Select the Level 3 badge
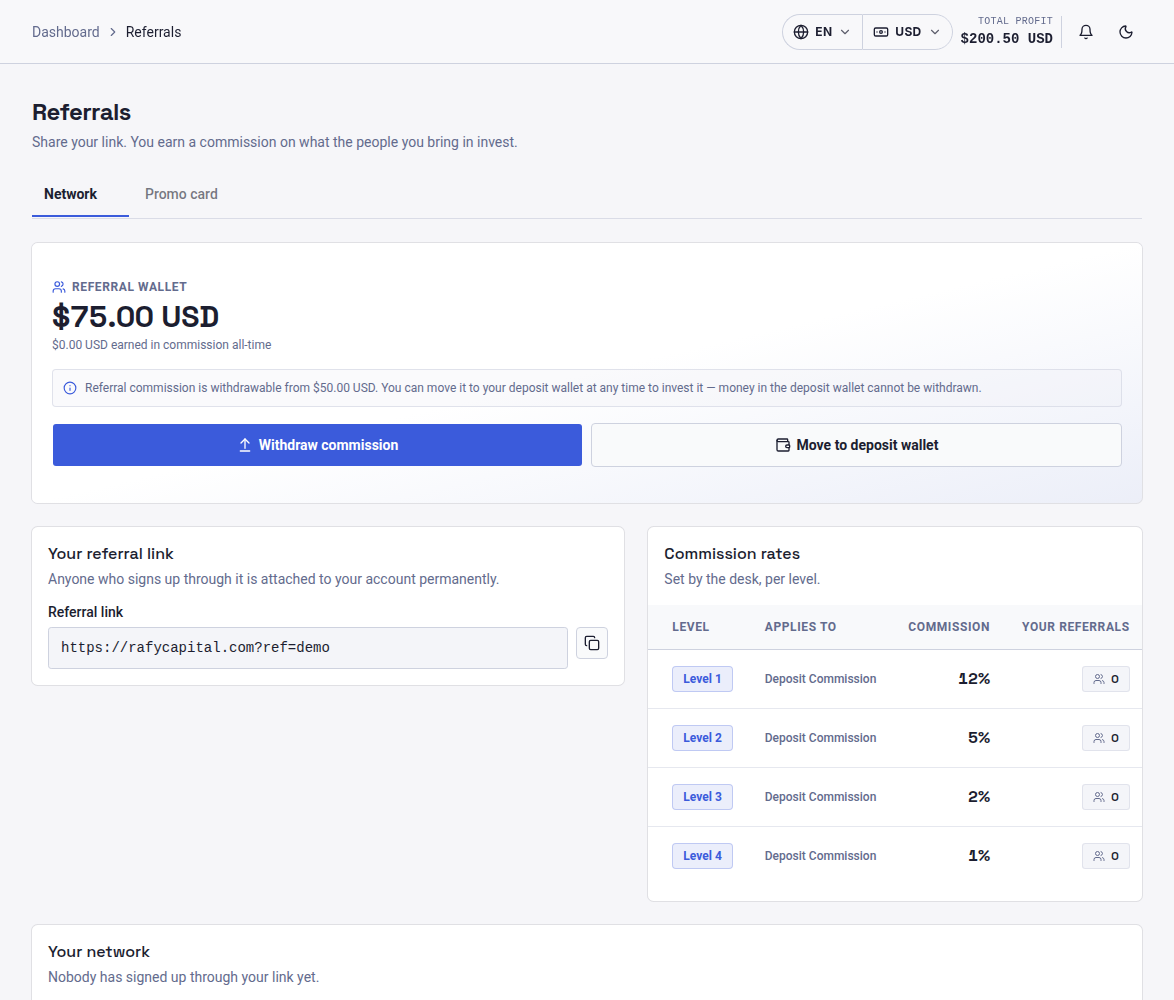The width and height of the screenshot is (1174, 1000). coord(702,796)
